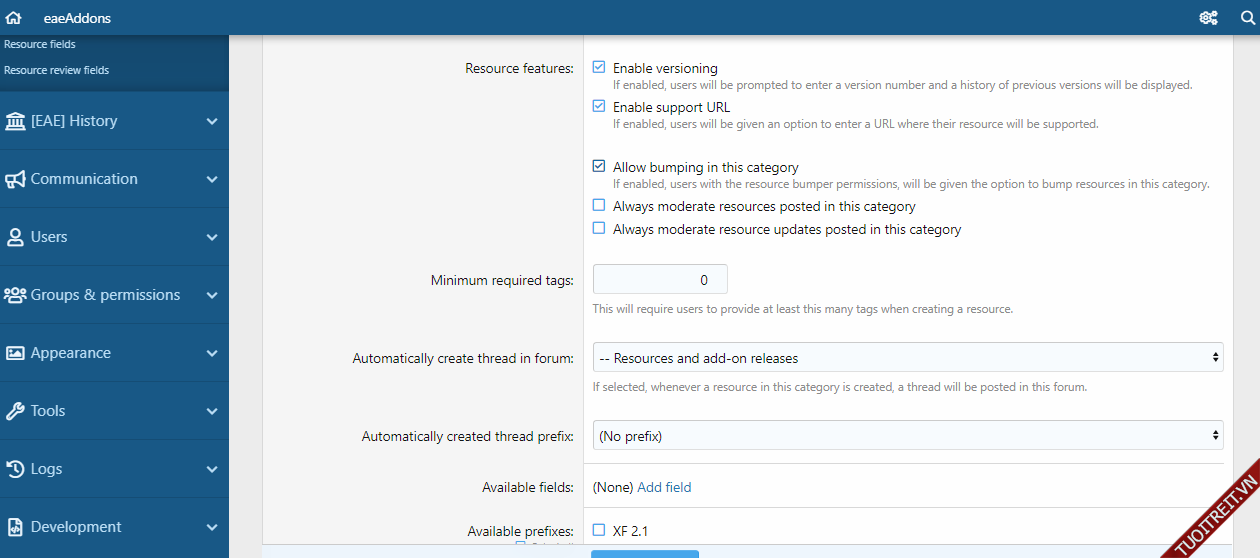Click the Logs history clock icon
The height and width of the screenshot is (558, 1260).
(x=15, y=469)
